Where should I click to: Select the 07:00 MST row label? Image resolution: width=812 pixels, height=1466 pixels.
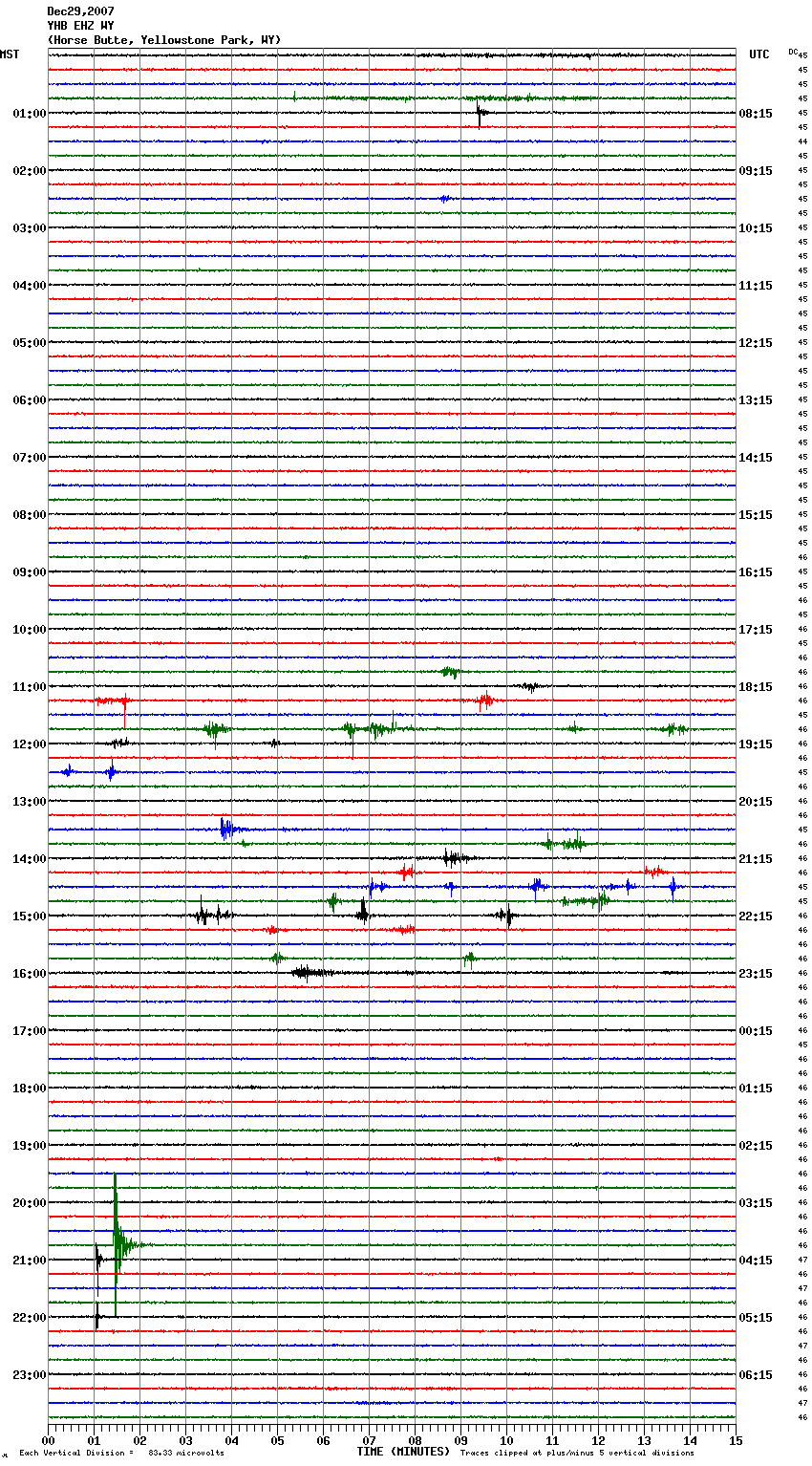[30, 458]
